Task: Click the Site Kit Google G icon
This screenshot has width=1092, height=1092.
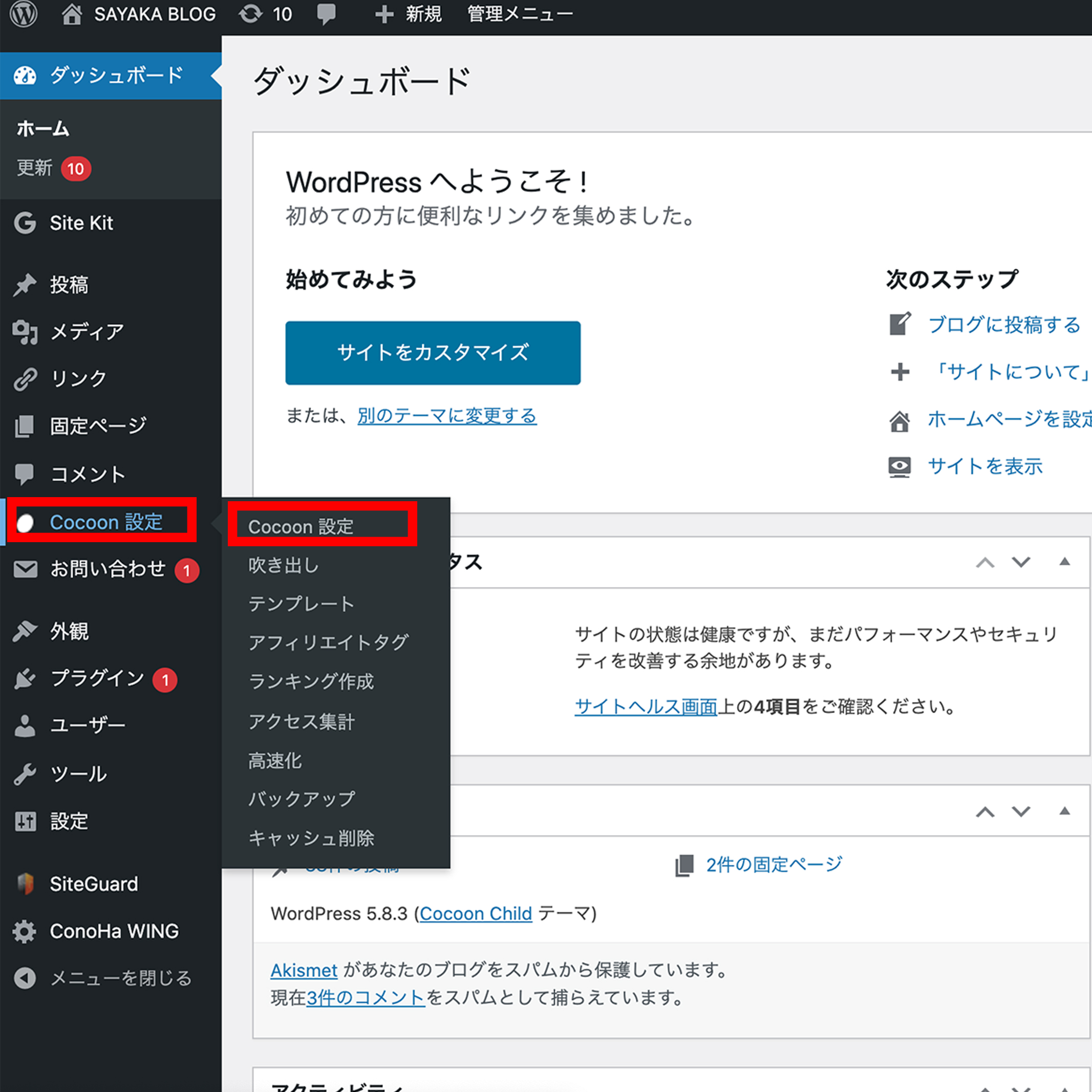Action: point(25,223)
